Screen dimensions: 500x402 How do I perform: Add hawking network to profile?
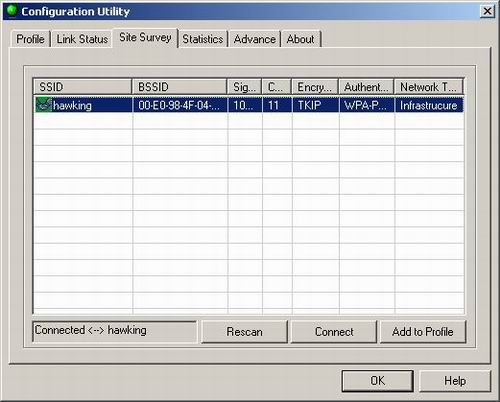[x=423, y=332]
